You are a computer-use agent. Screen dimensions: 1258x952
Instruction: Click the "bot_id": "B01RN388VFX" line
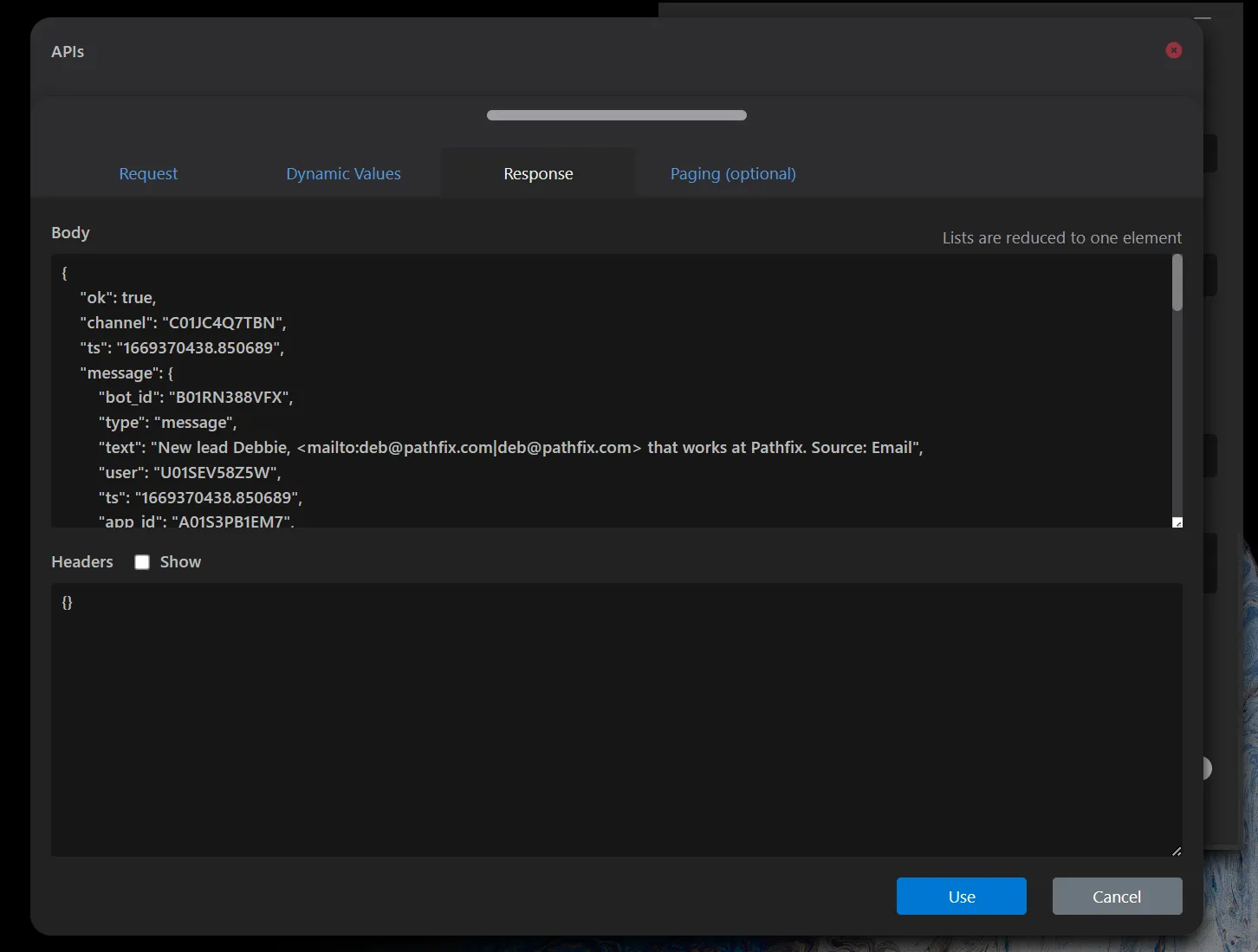click(196, 397)
